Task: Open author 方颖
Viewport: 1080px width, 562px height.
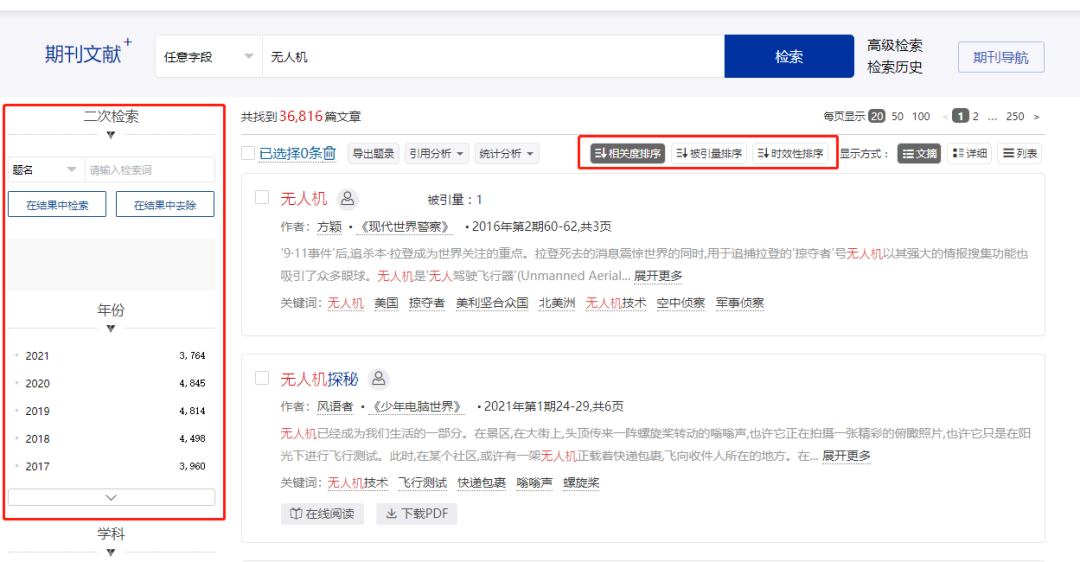Action: tap(329, 227)
